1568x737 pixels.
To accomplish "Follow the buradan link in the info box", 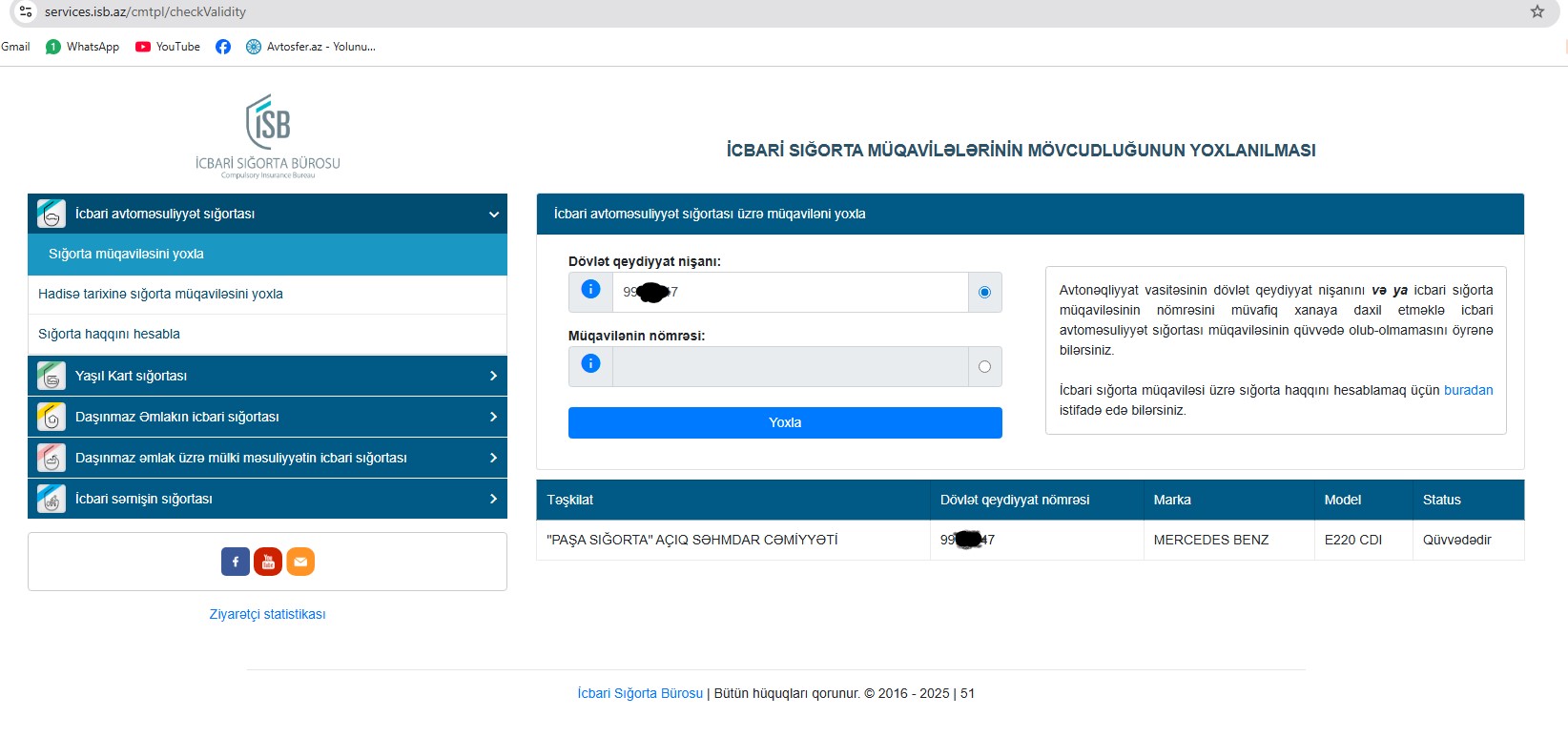I will click(x=1468, y=390).
